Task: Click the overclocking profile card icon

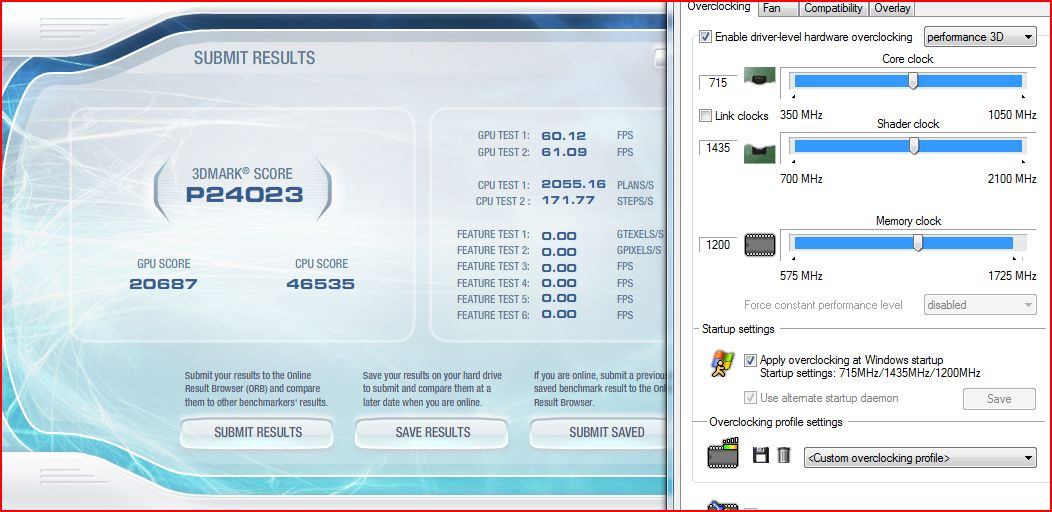Action: coord(723,454)
